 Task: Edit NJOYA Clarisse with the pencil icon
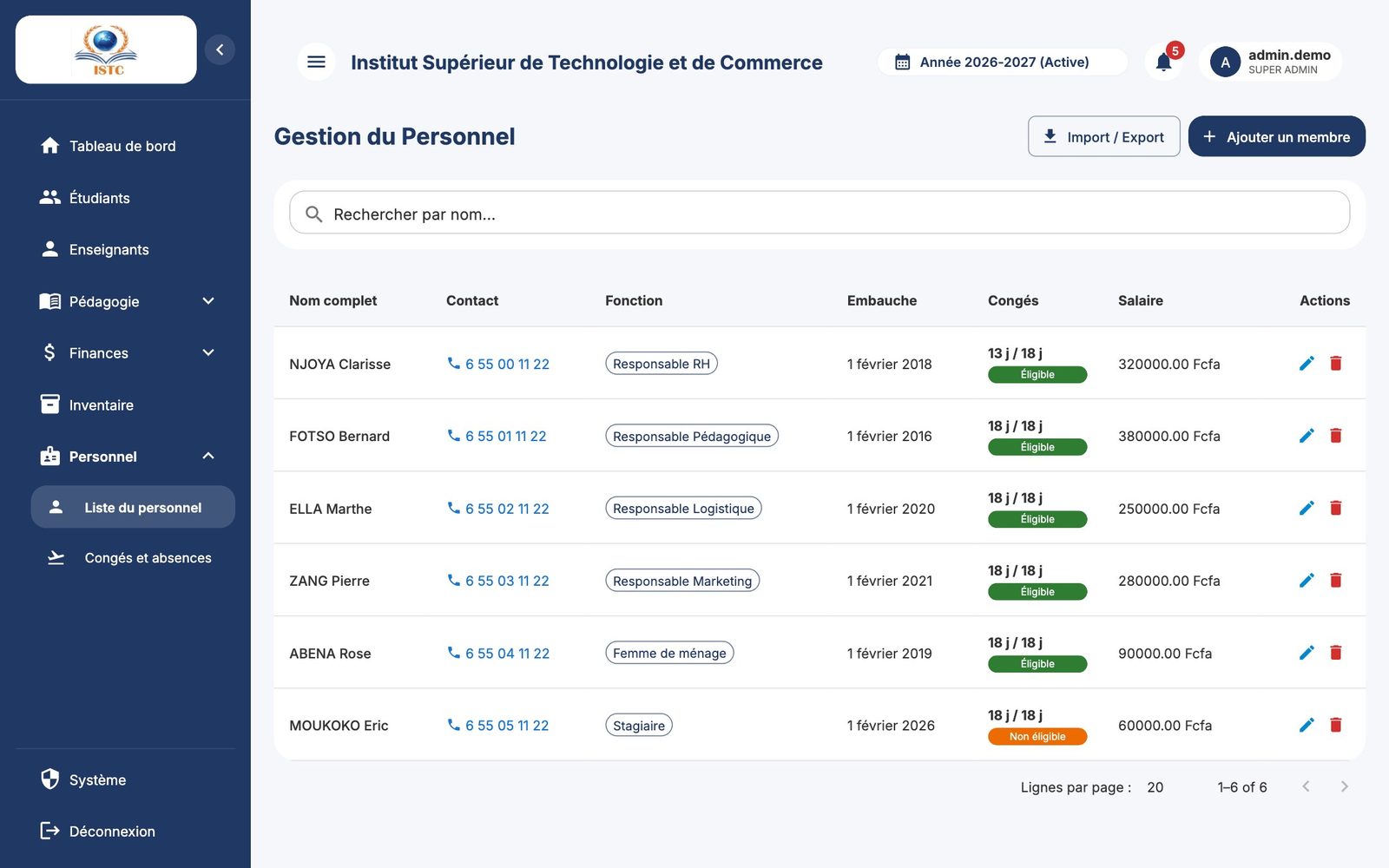(x=1307, y=363)
